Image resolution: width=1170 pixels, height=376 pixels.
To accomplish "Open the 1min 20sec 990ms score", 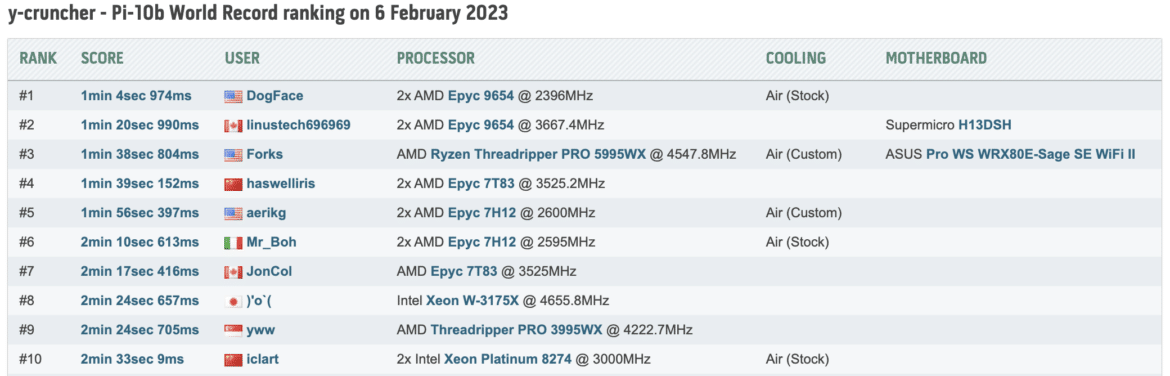I will point(140,125).
